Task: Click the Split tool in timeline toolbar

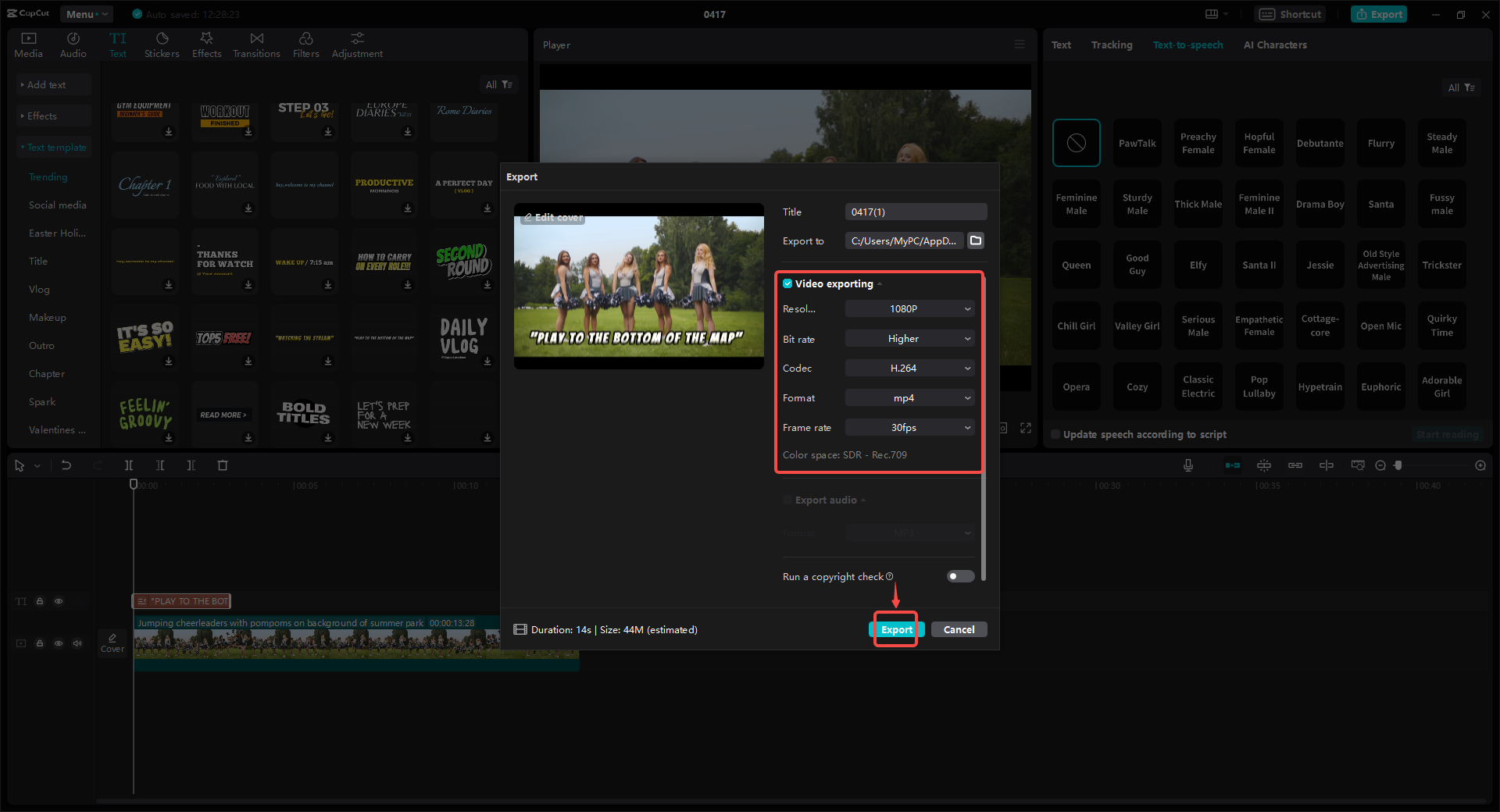Action: (x=129, y=465)
